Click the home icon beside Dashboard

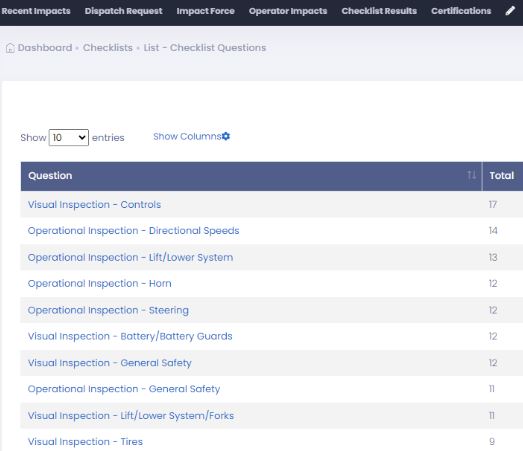(10, 48)
